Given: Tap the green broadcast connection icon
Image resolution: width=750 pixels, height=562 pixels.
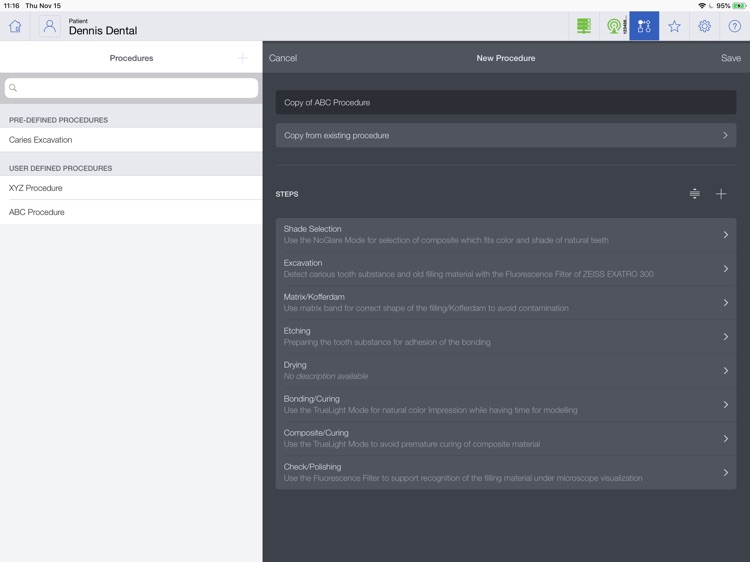Looking at the screenshot, I should [x=614, y=26].
